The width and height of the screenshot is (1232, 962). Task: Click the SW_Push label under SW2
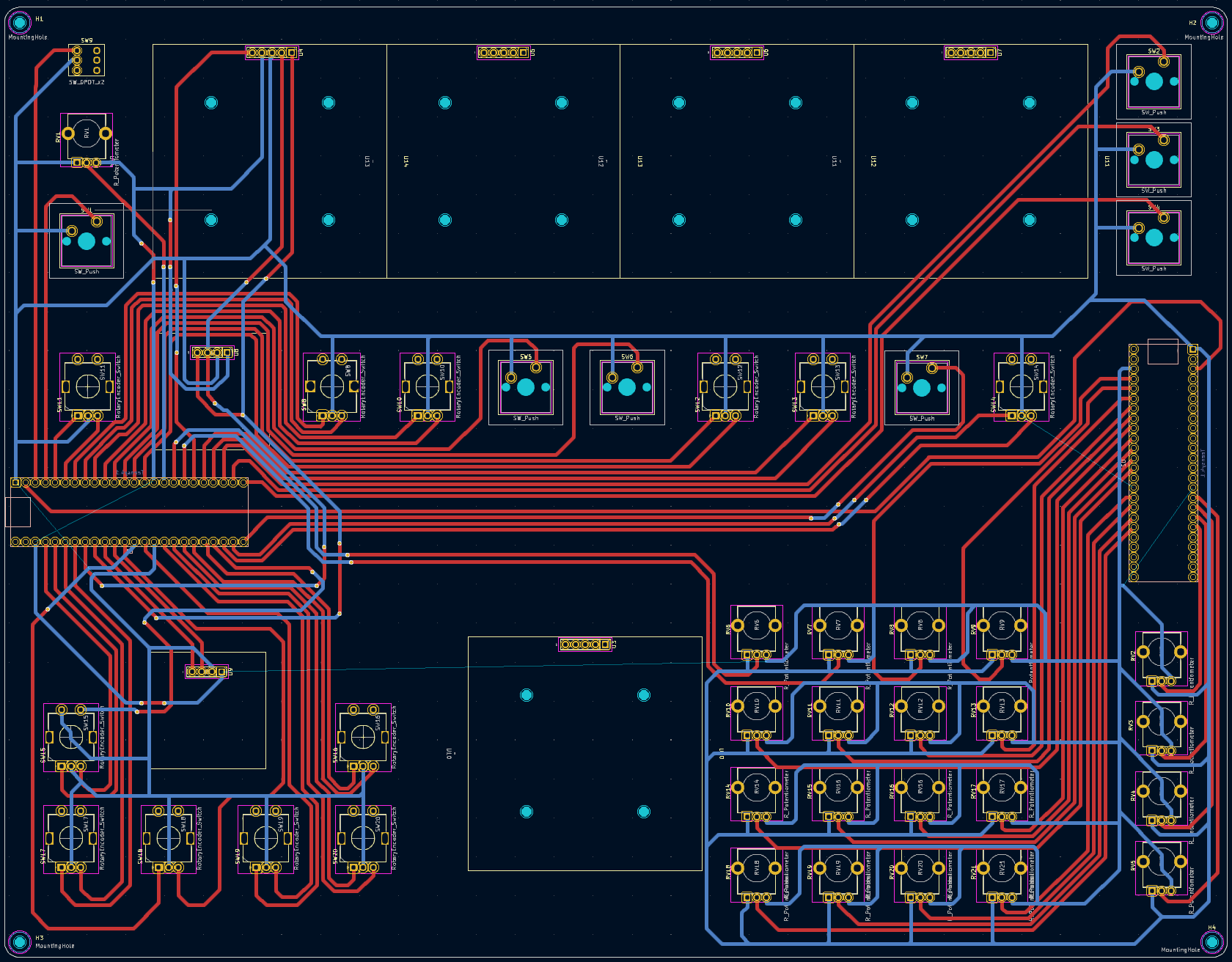point(1154,113)
